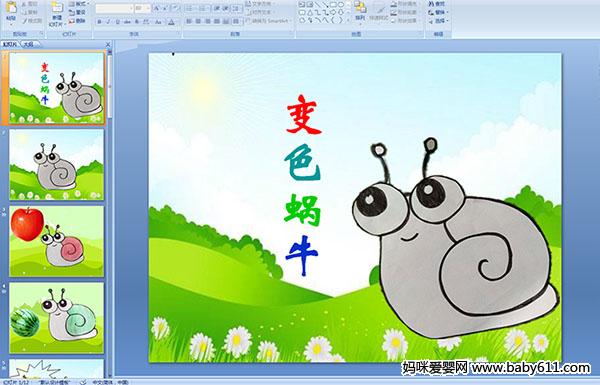Click the Paste clipboard icon
The image size is (600, 385).
(11, 11)
